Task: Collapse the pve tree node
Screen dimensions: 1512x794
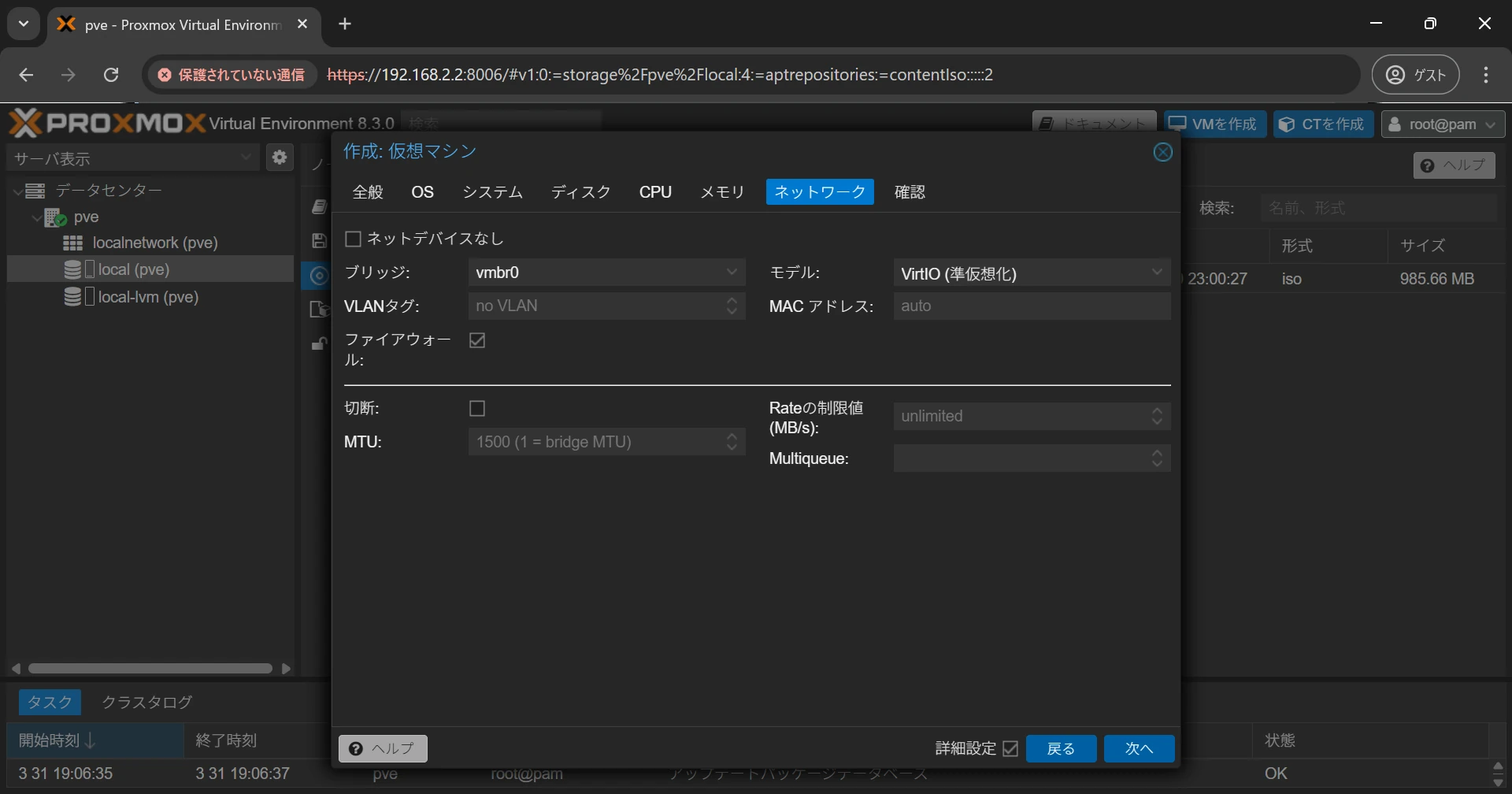Action: click(36, 217)
